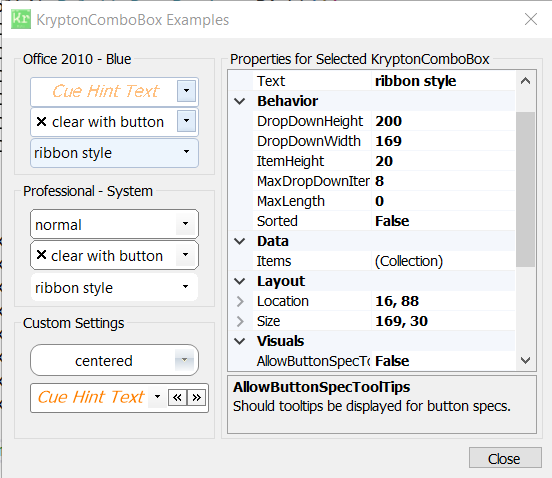The width and height of the screenshot is (552, 478).
Task: Click the Kr application icon in title bar
Action: 21,19
